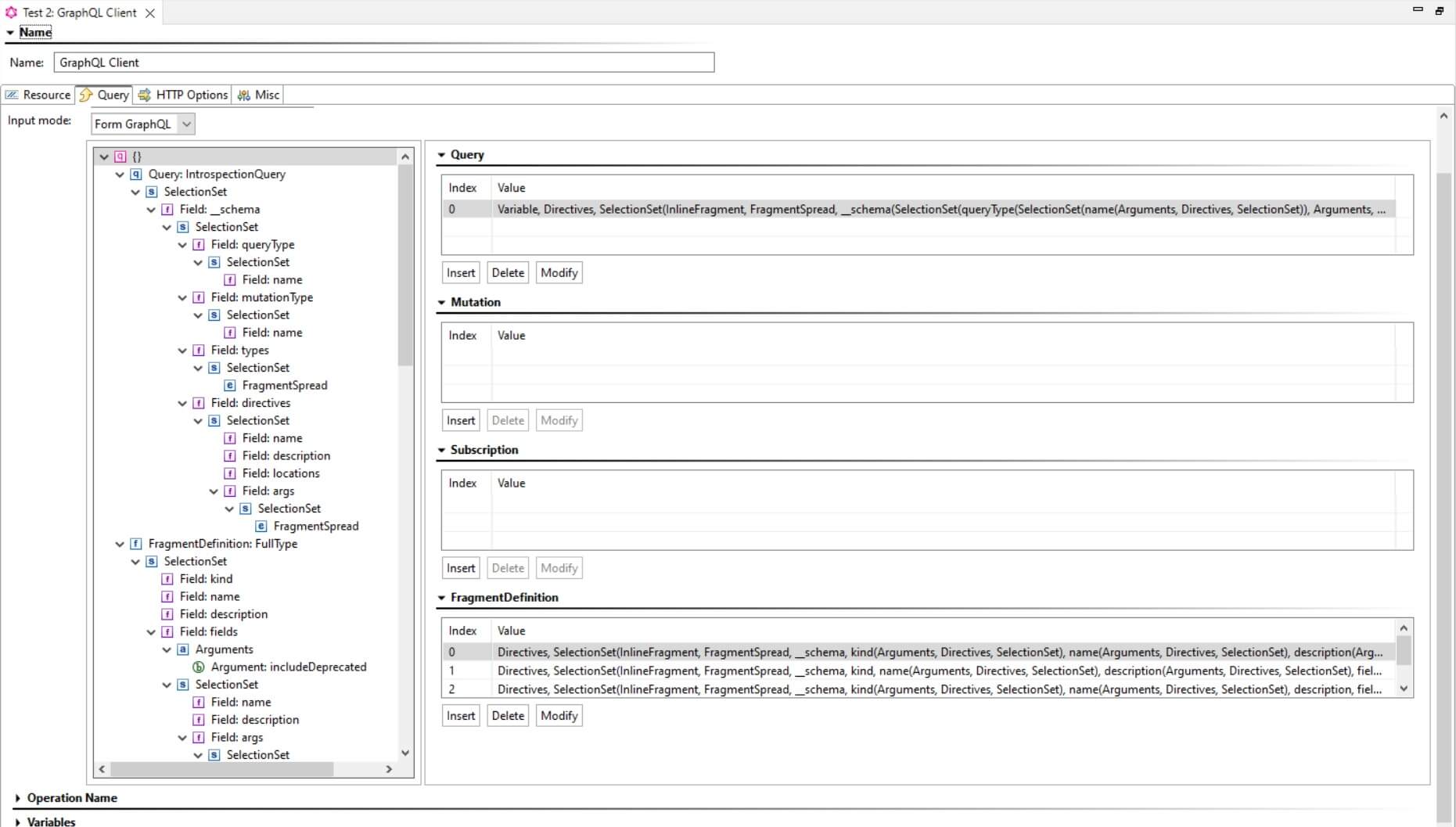This screenshot has height=827, width=1456.
Task: Open the Form GraphQL input mode dropdown
Action: click(186, 124)
